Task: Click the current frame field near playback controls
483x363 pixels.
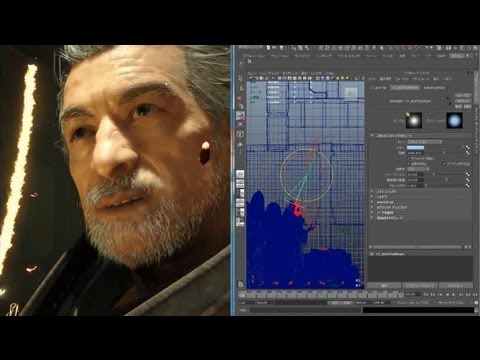Action: 412,295
